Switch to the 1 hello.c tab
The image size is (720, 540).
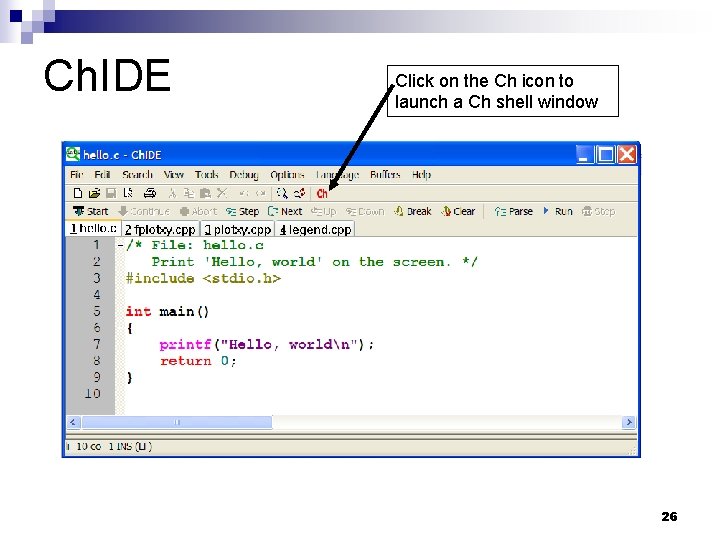[x=93, y=229]
